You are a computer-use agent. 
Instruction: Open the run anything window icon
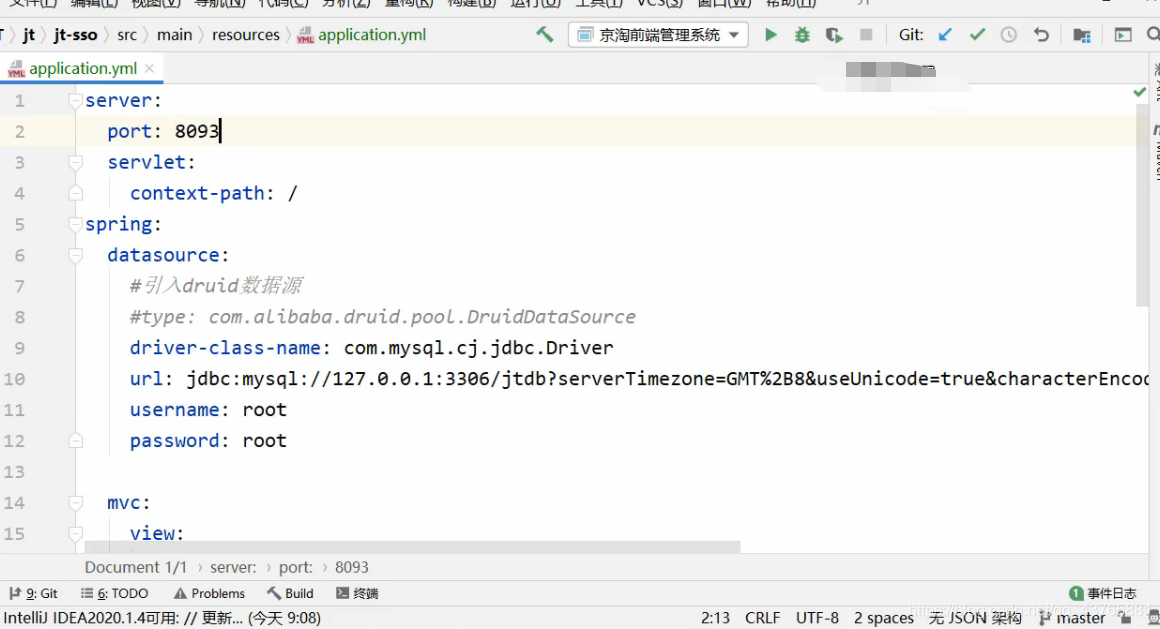point(1123,35)
